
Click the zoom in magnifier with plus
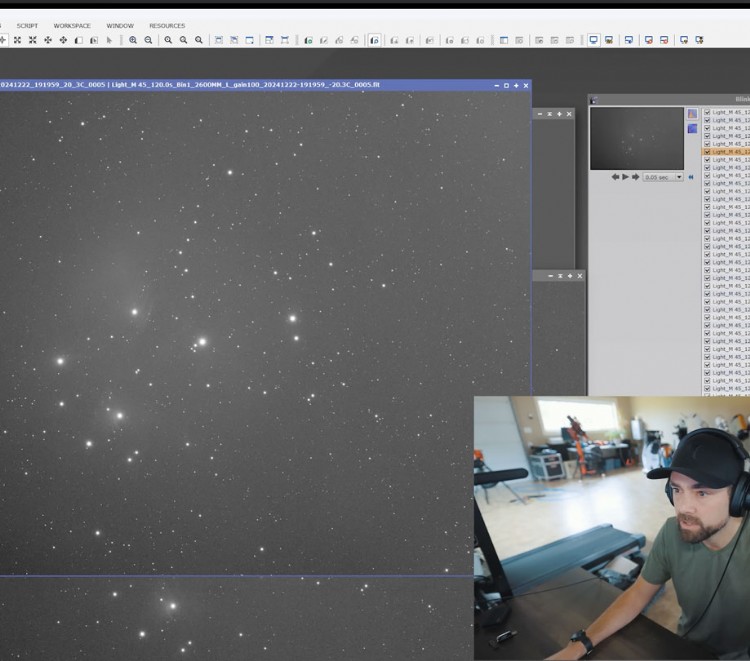(x=133, y=40)
